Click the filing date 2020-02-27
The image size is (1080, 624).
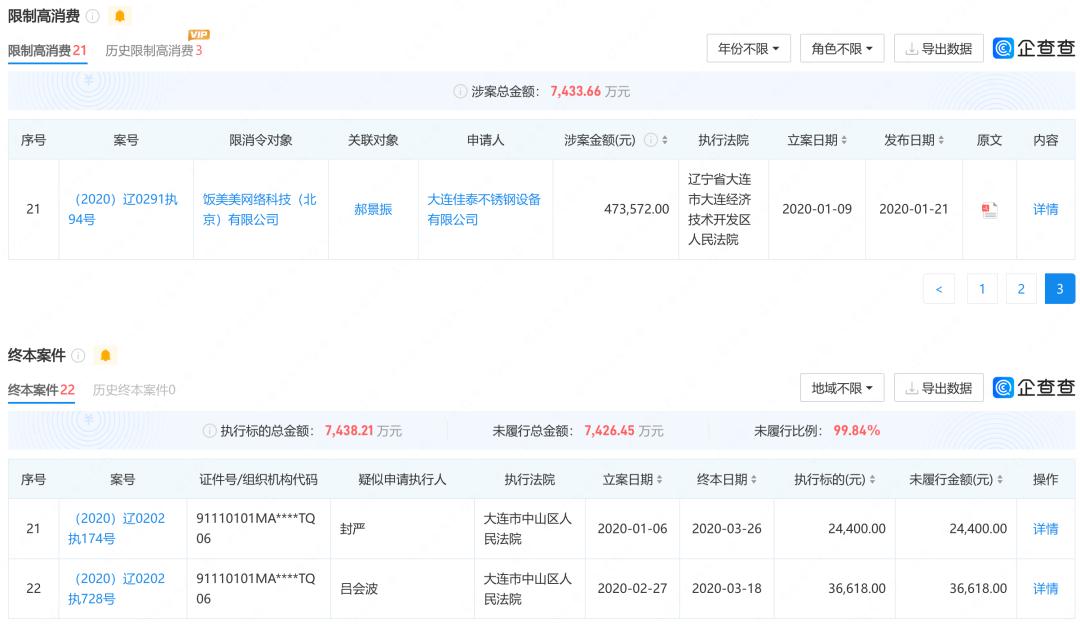coord(632,589)
